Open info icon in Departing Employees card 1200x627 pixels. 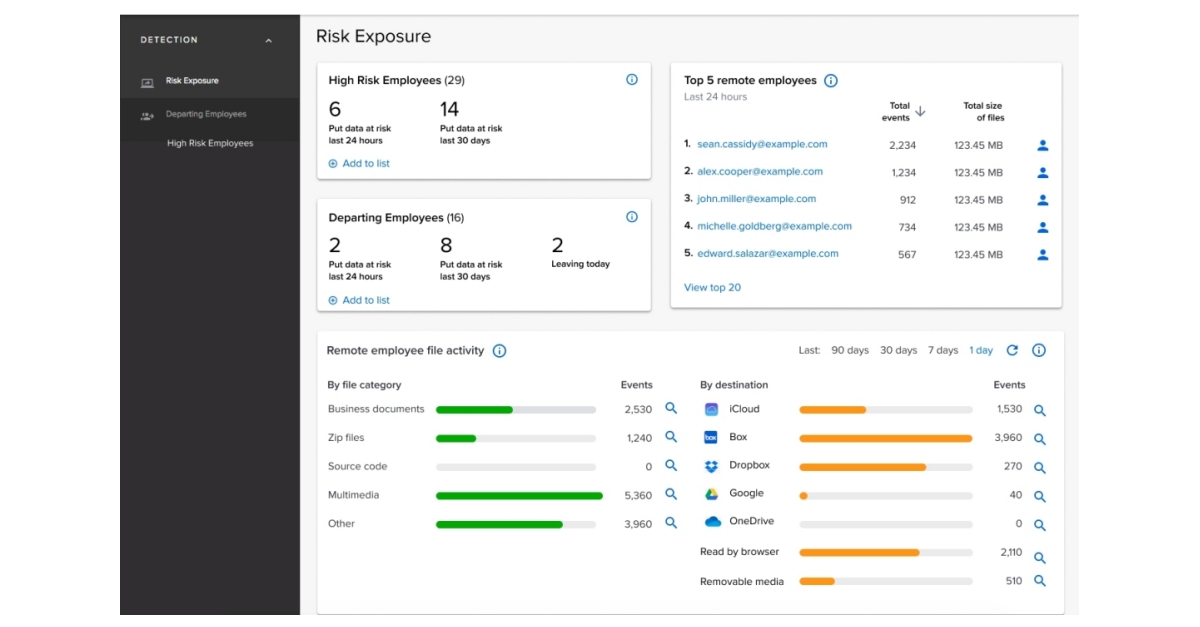coord(632,217)
